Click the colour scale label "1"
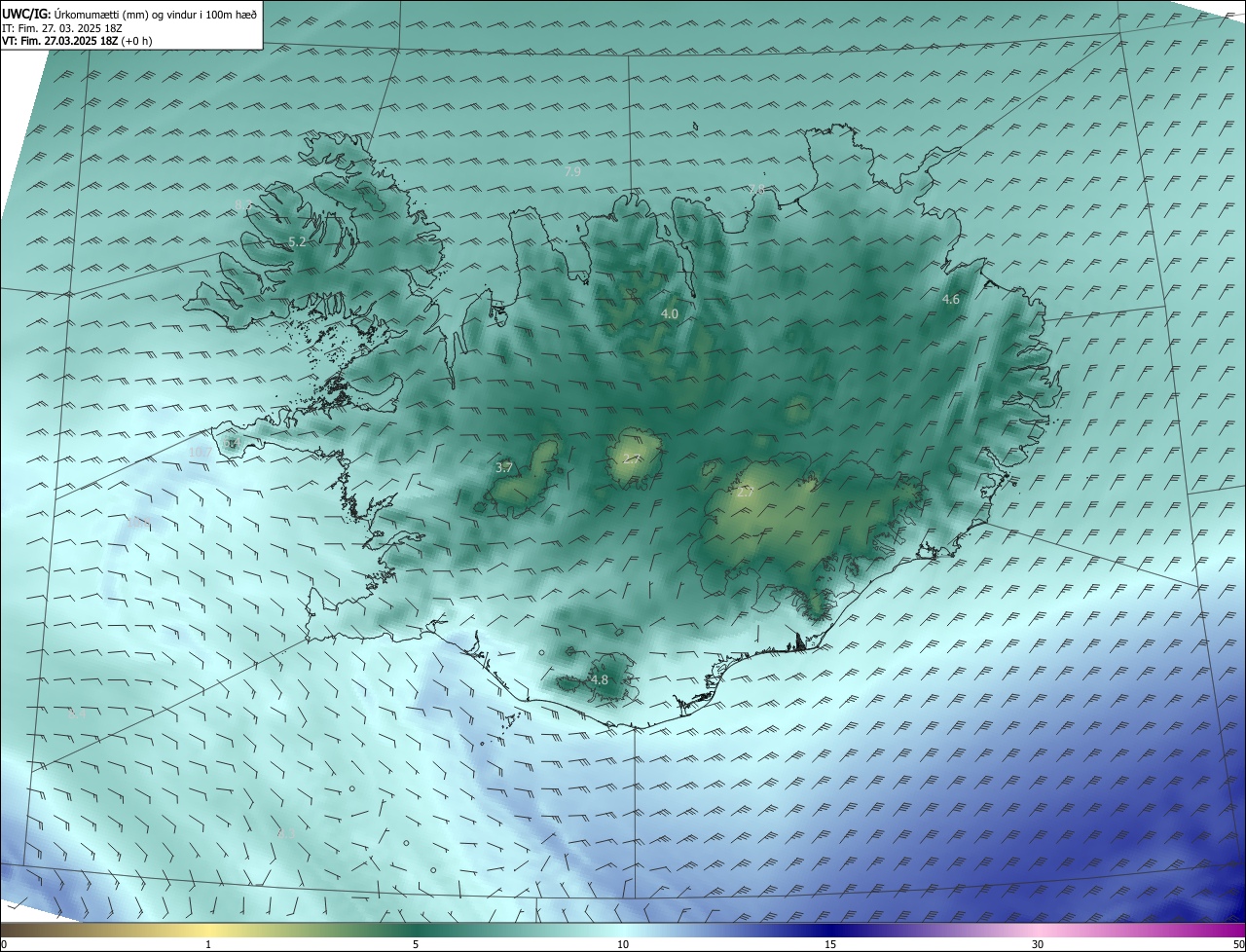Screen dimensions: 1246x952 (x=208, y=944)
